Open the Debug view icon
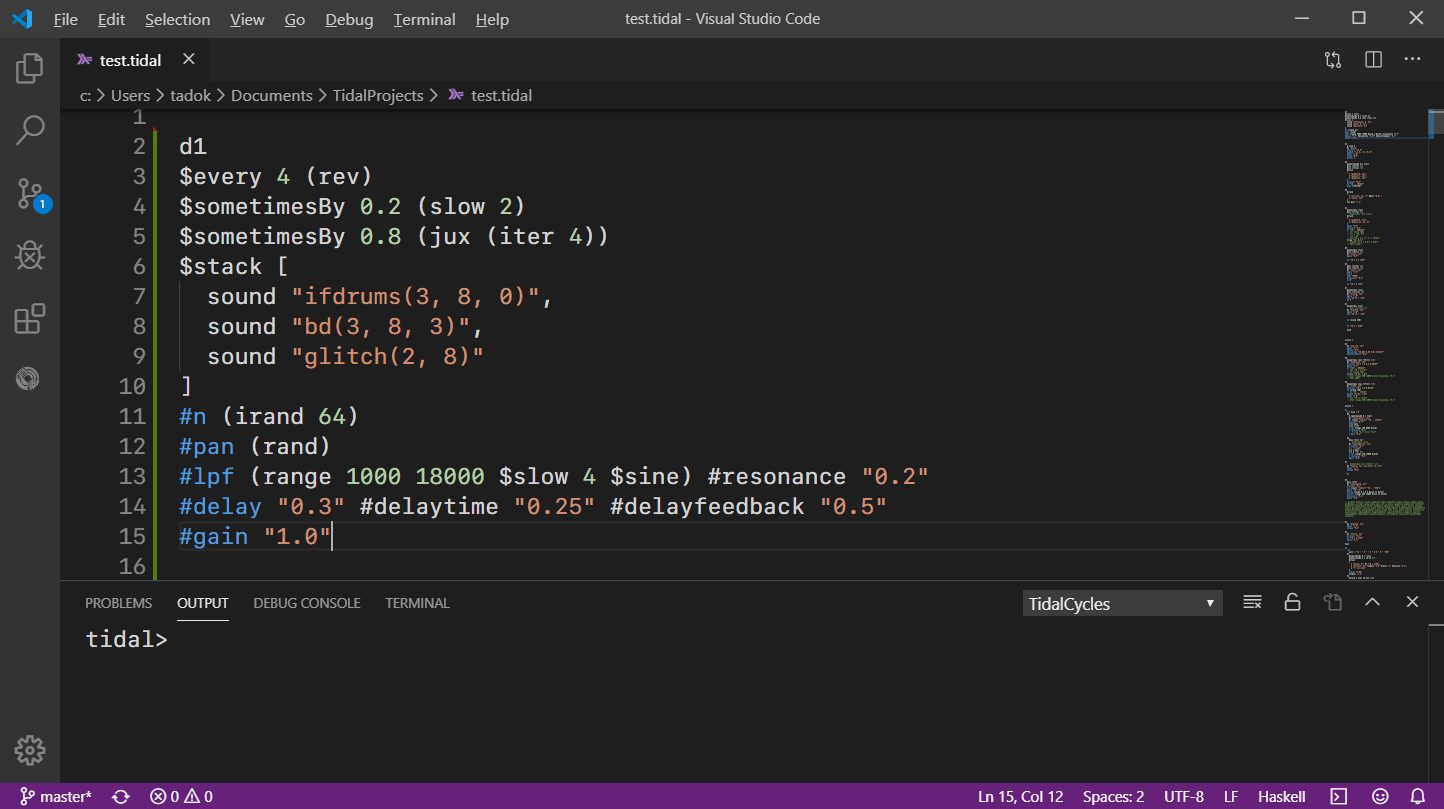This screenshot has width=1444, height=809. click(30, 256)
